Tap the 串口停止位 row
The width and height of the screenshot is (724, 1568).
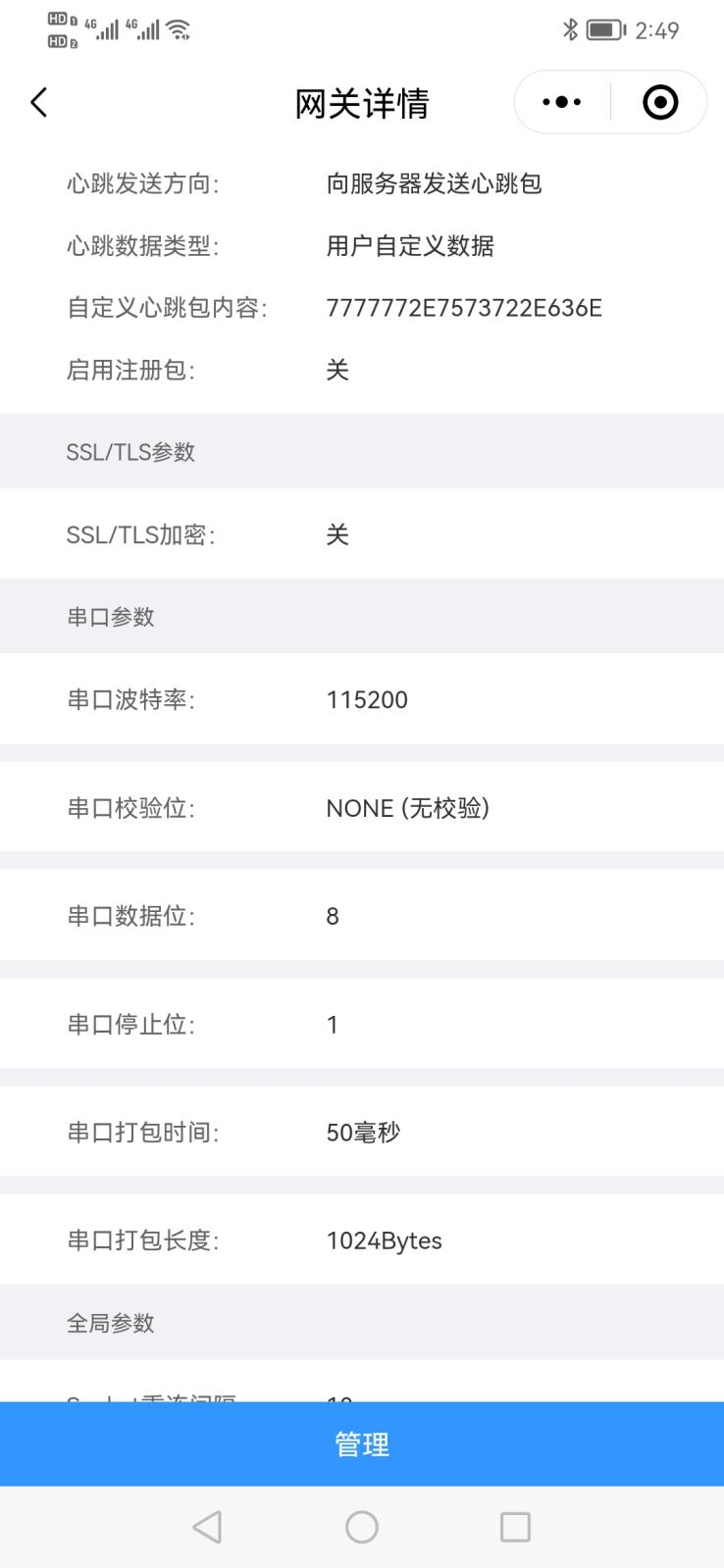point(362,1024)
